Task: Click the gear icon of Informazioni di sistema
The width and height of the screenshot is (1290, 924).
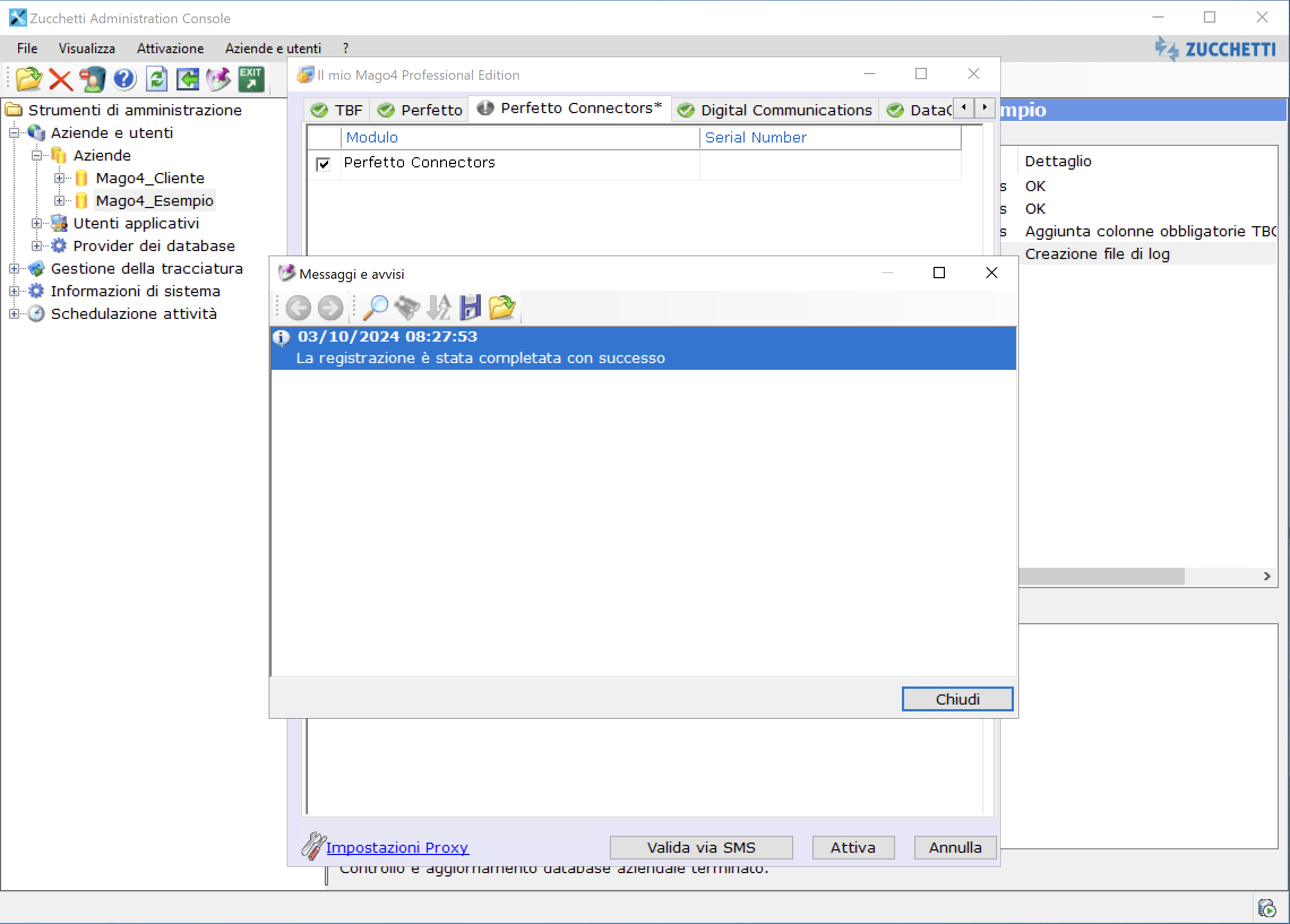Action: point(36,291)
